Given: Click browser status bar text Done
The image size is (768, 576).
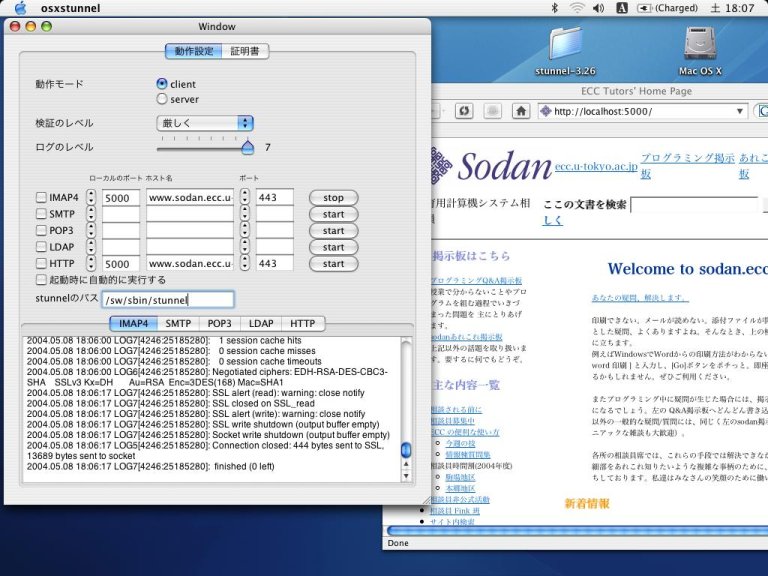Looking at the screenshot, I should coord(398,543).
